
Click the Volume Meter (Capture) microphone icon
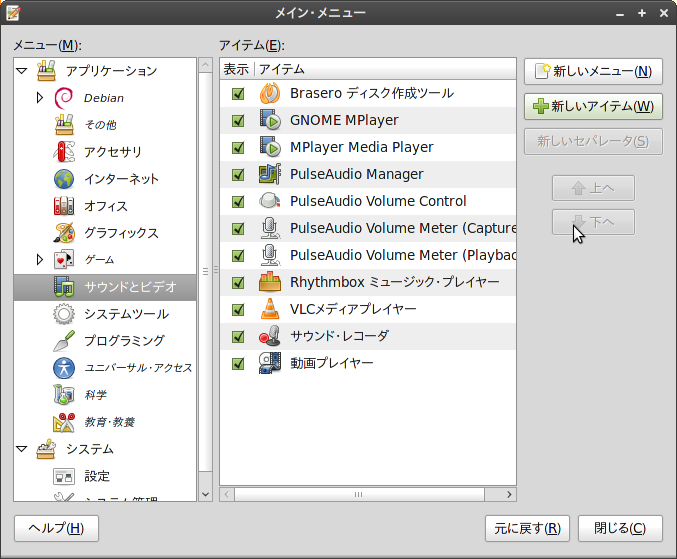270,228
